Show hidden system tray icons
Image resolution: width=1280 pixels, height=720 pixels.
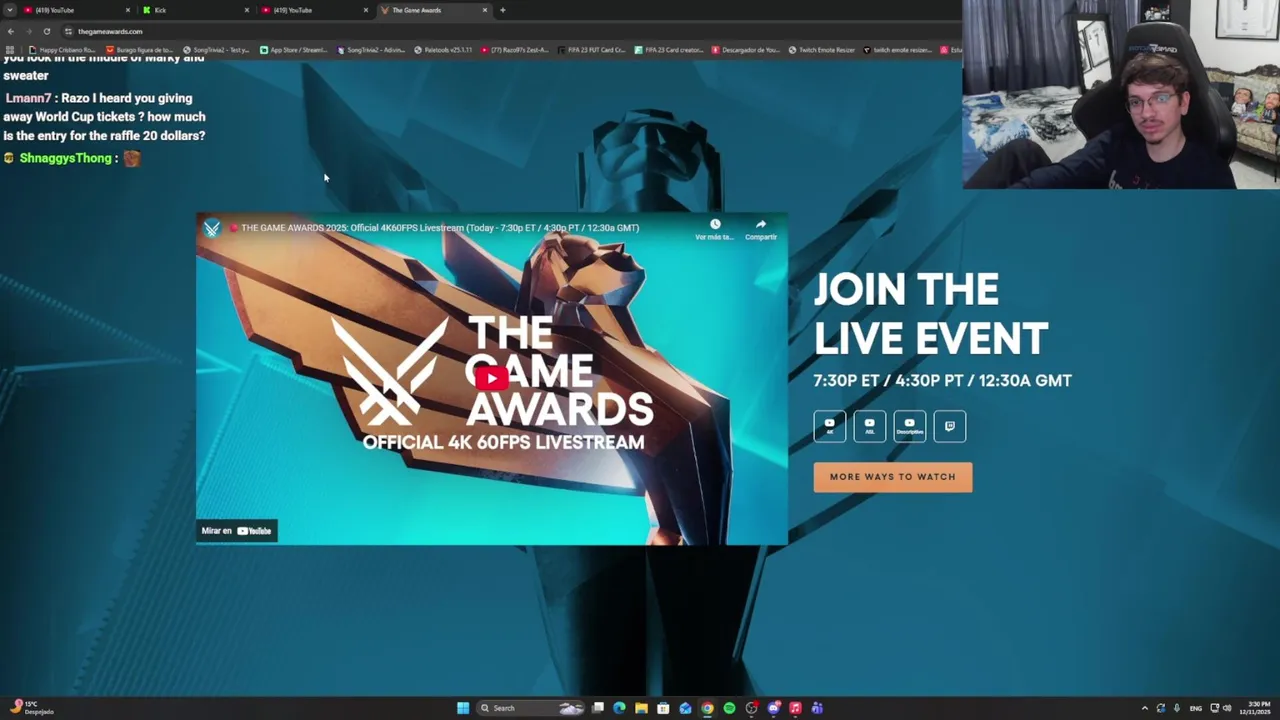[x=1145, y=708]
